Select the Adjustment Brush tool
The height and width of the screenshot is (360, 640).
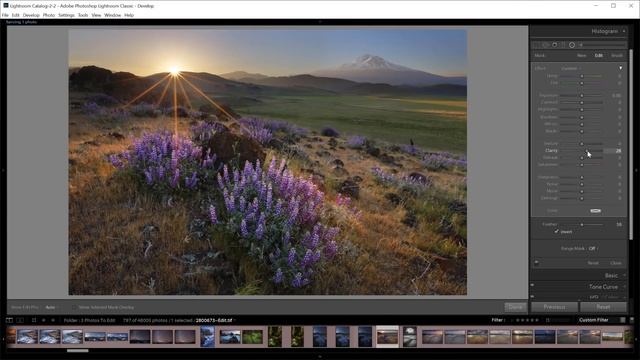(581, 45)
